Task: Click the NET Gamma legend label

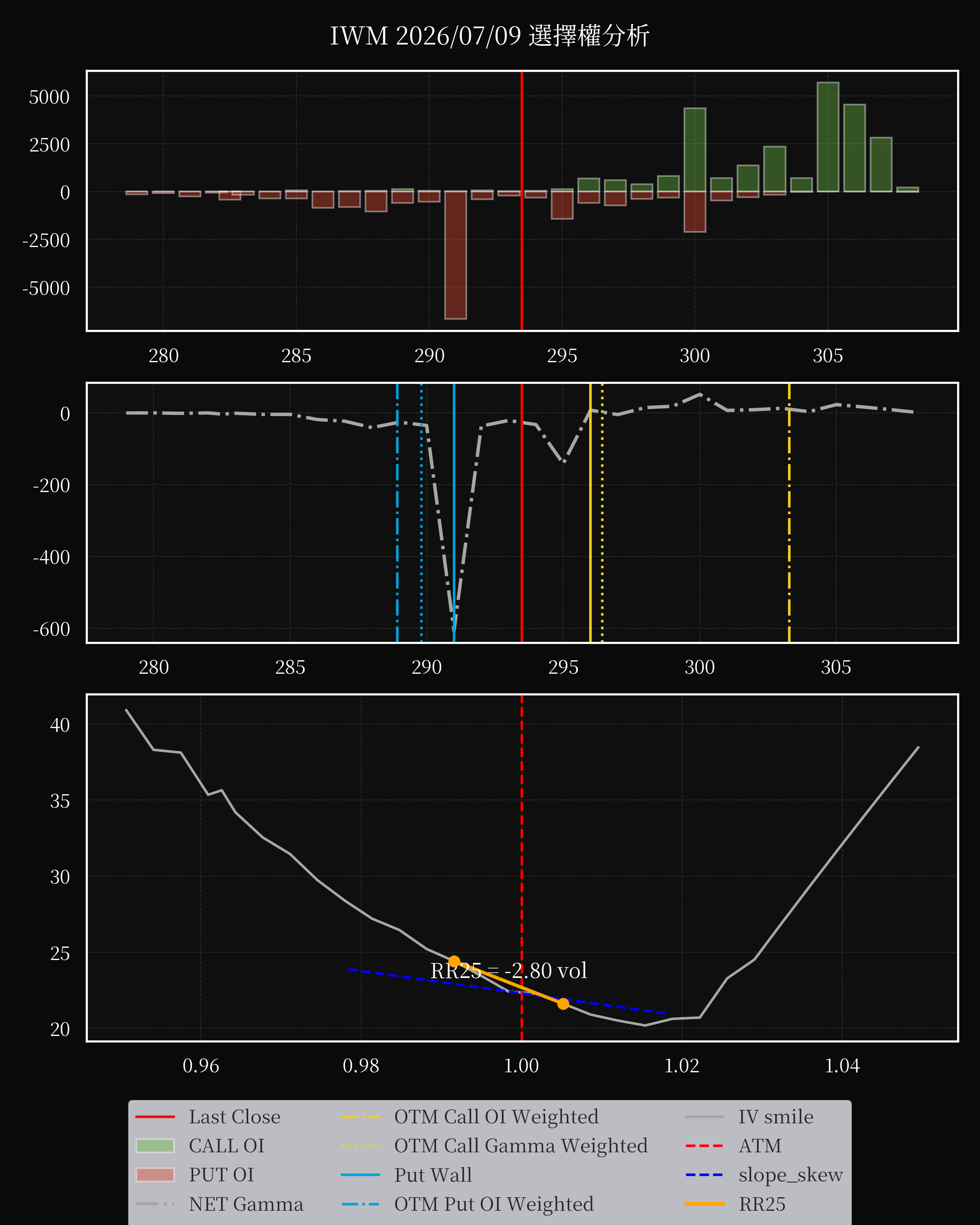Action: pyautogui.click(x=246, y=1204)
